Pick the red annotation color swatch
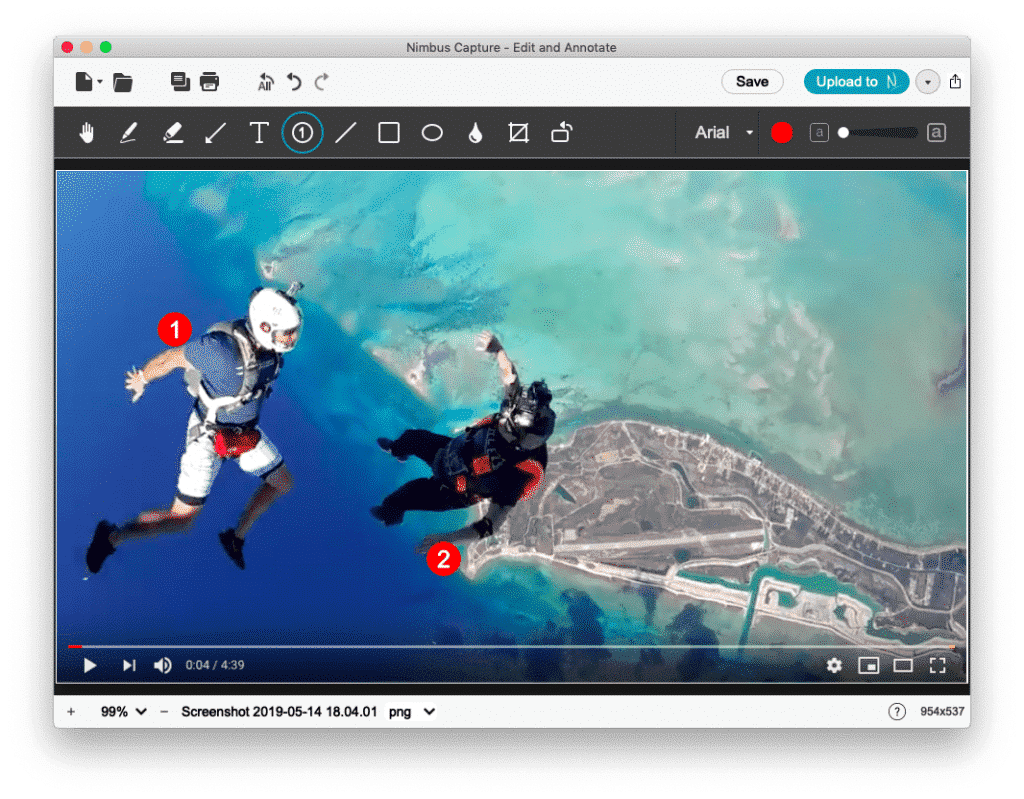The width and height of the screenshot is (1024, 799). pyautogui.click(x=781, y=132)
